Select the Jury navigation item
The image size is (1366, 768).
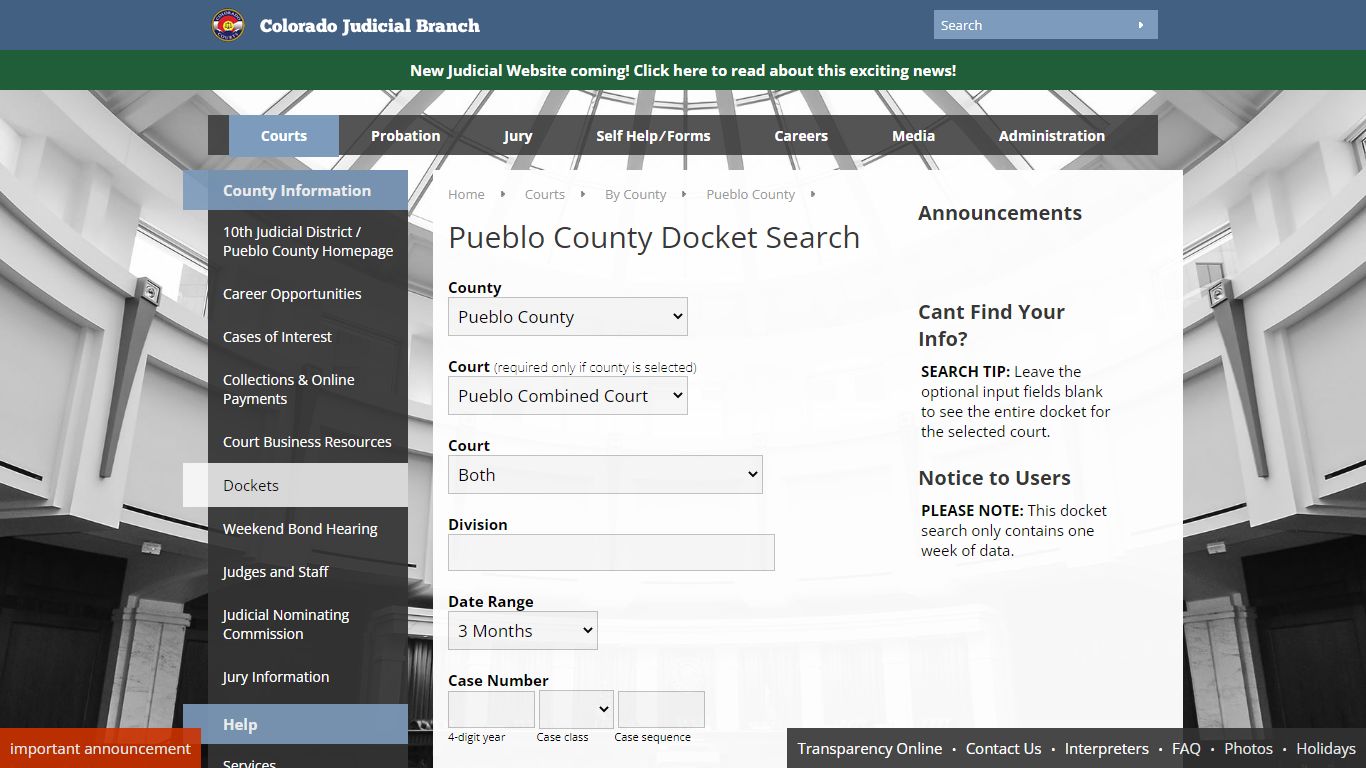tap(518, 135)
